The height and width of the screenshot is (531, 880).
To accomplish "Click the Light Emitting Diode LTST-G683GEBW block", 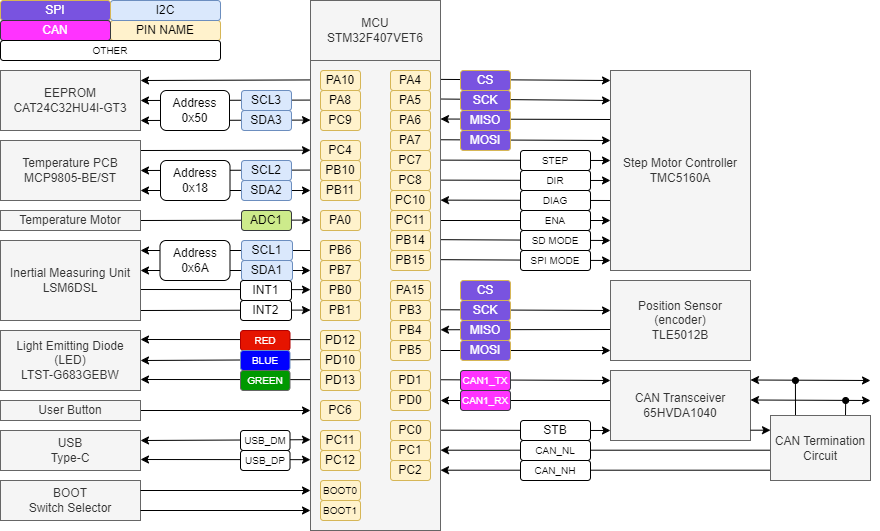I will pyautogui.click(x=70, y=360).
